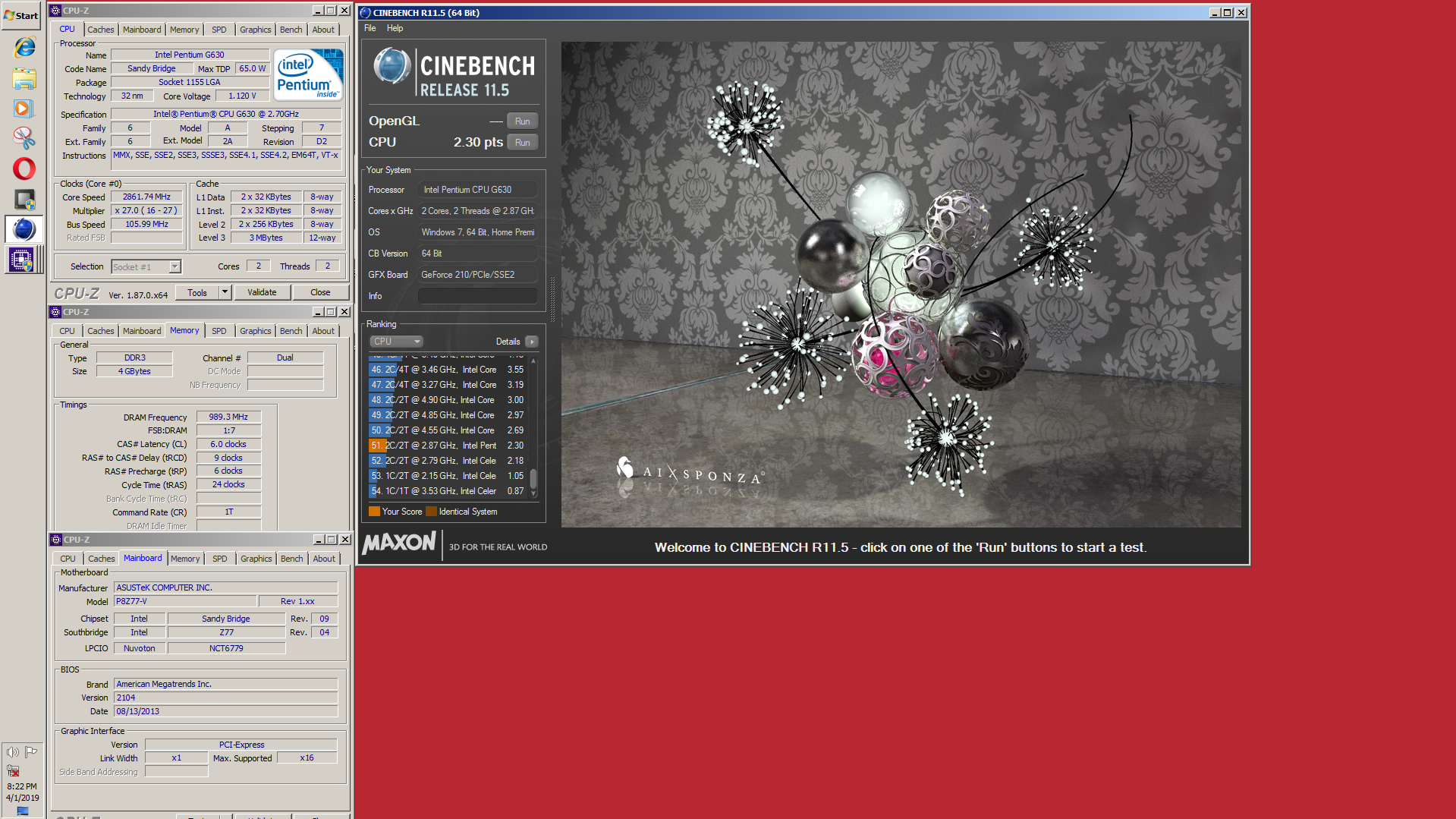Open Internet Explorer from the taskbar
Image resolution: width=1456 pixels, height=819 pixels.
tap(24, 47)
